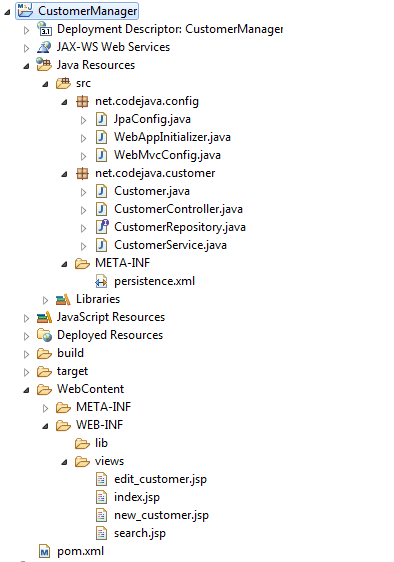Screen dimensions: 394x562
Task: Click the Deployment Descriptor icon
Action: coord(44,29)
